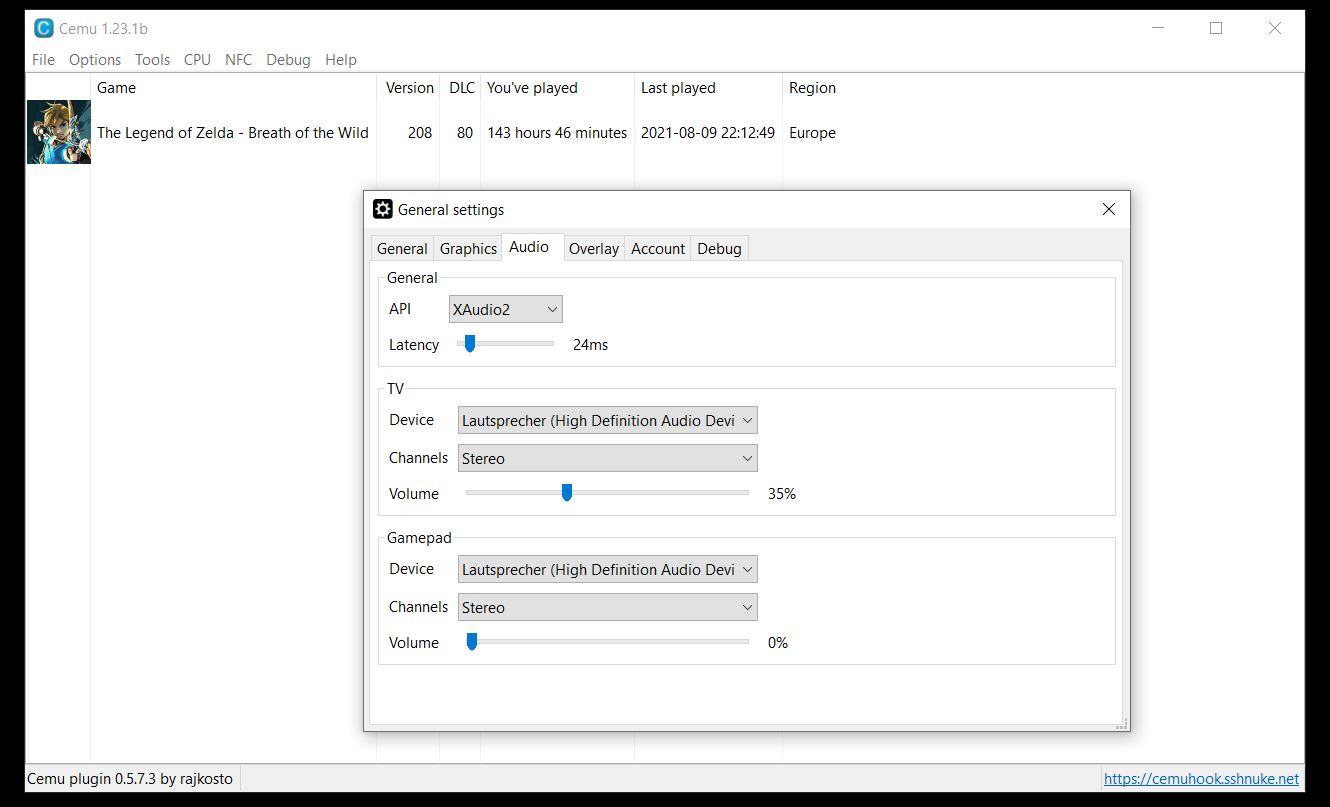Open the Gamepad Channels Stereo dropdown

(607, 607)
